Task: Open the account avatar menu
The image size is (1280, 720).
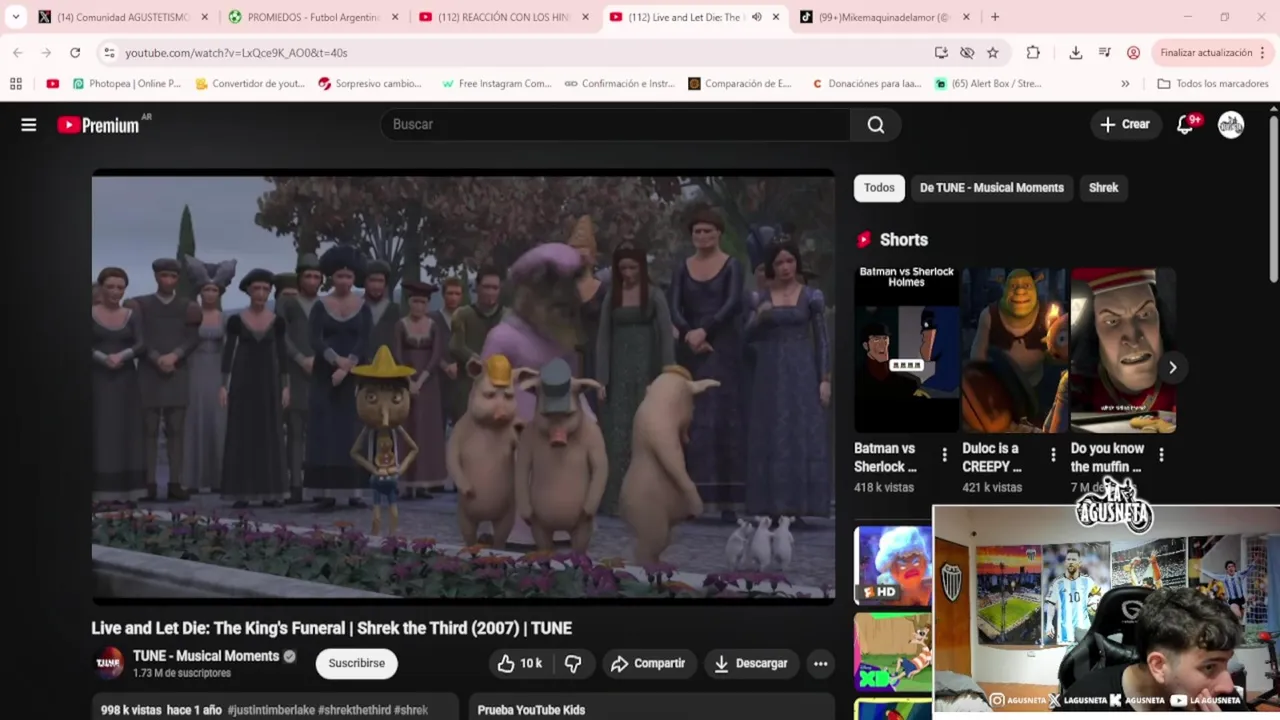Action: pyautogui.click(x=1231, y=125)
